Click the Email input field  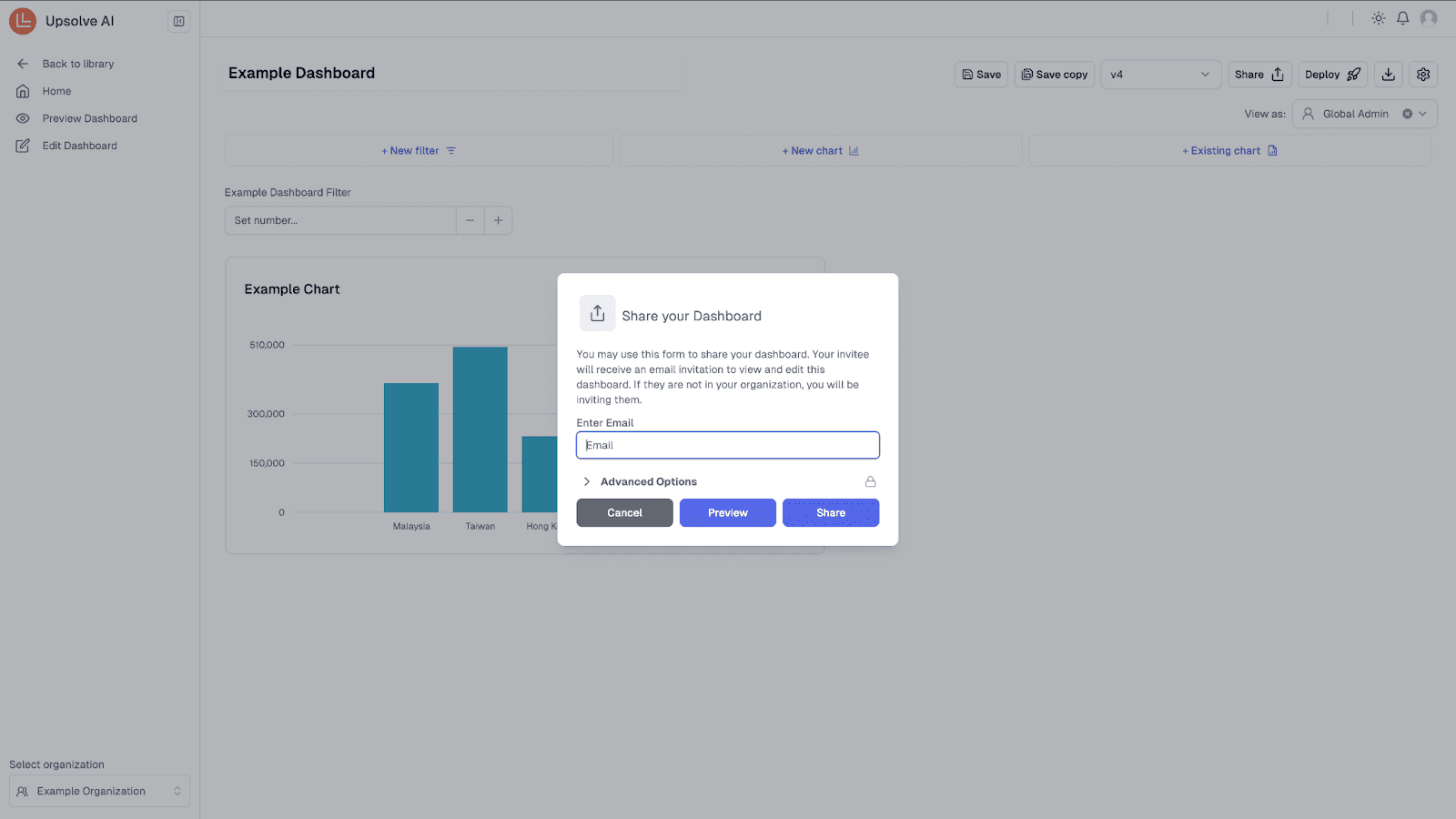pos(727,445)
